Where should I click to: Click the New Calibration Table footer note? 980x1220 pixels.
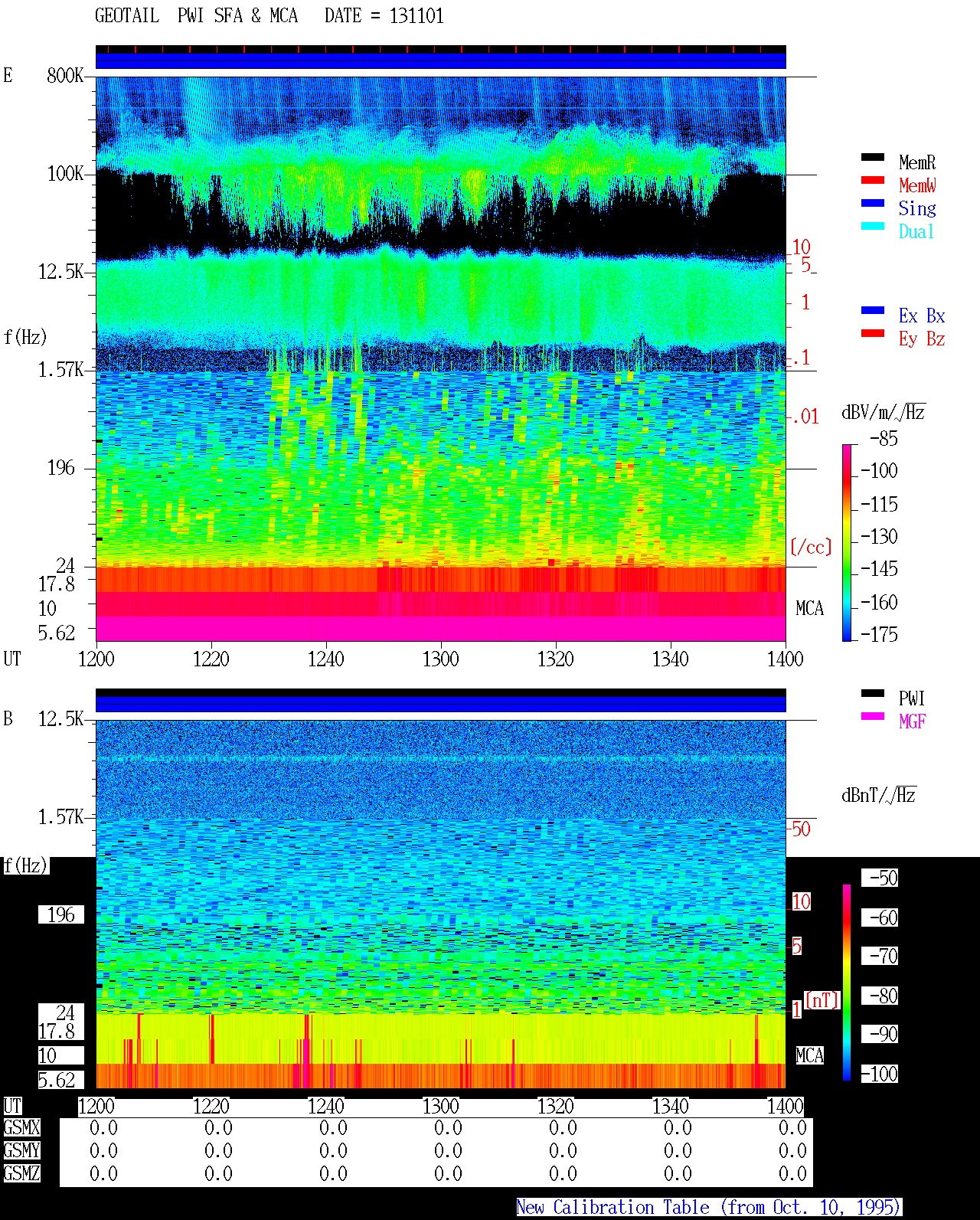709,1208
